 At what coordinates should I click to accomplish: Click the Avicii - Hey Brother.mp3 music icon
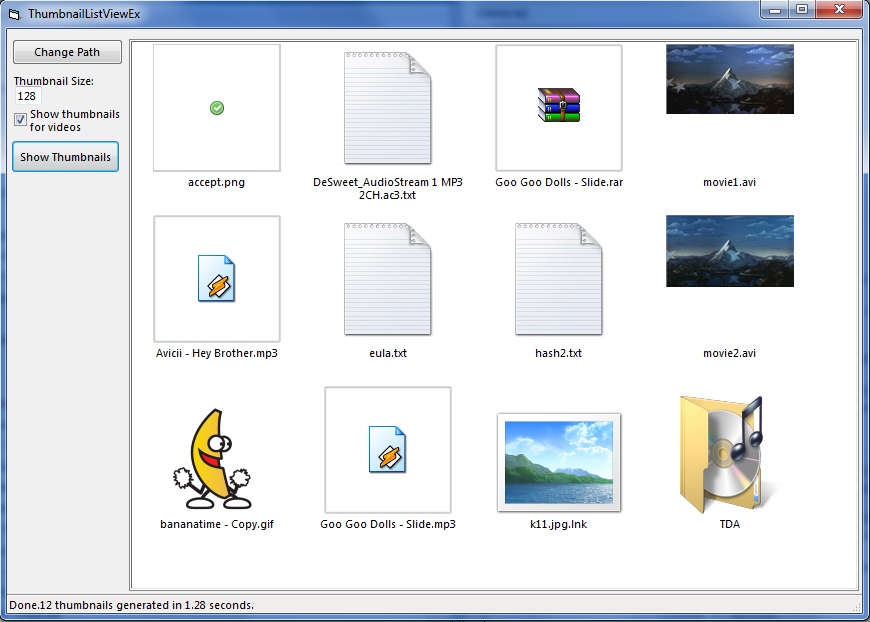point(215,278)
